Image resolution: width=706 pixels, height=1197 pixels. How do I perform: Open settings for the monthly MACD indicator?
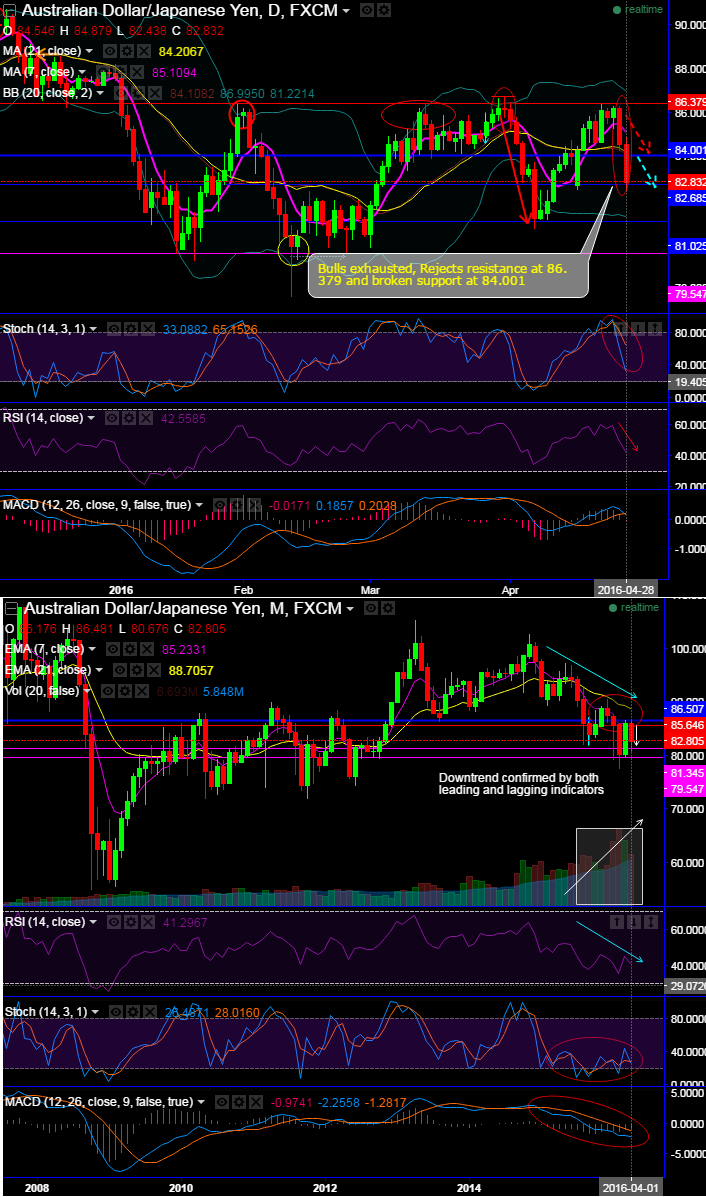[237, 1102]
